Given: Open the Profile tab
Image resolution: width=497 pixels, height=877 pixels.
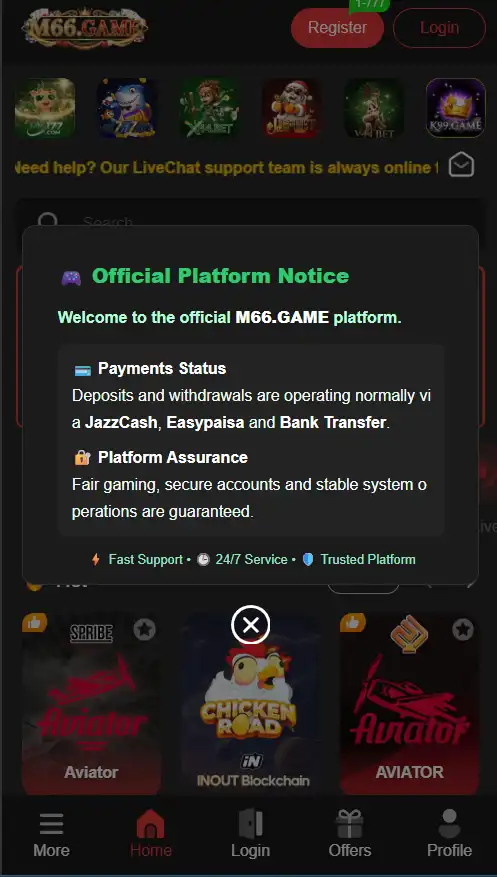Looking at the screenshot, I should pyautogui.click(x=449, y=835).
